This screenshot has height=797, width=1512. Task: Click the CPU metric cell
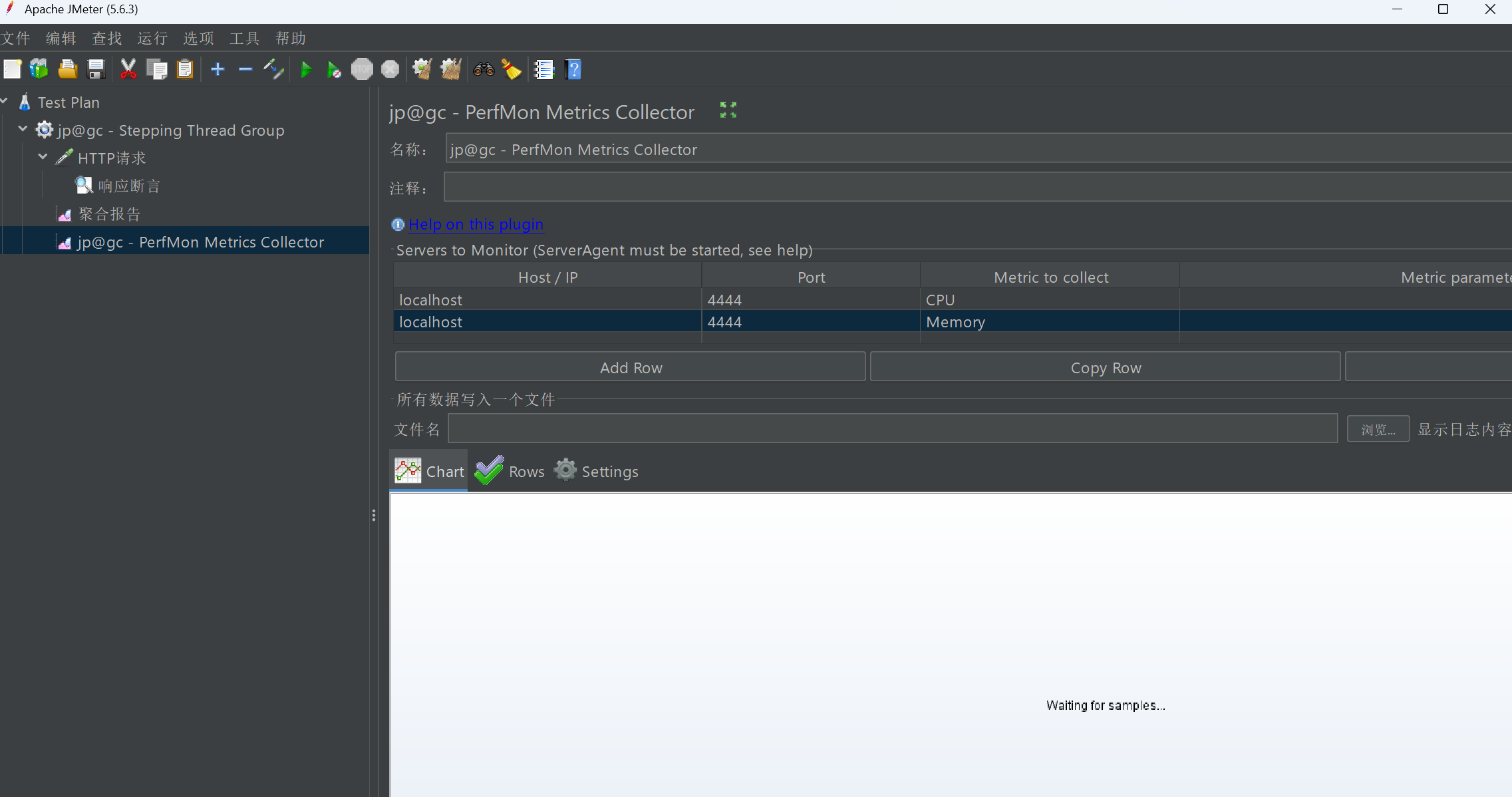(x=1050, y=299)
